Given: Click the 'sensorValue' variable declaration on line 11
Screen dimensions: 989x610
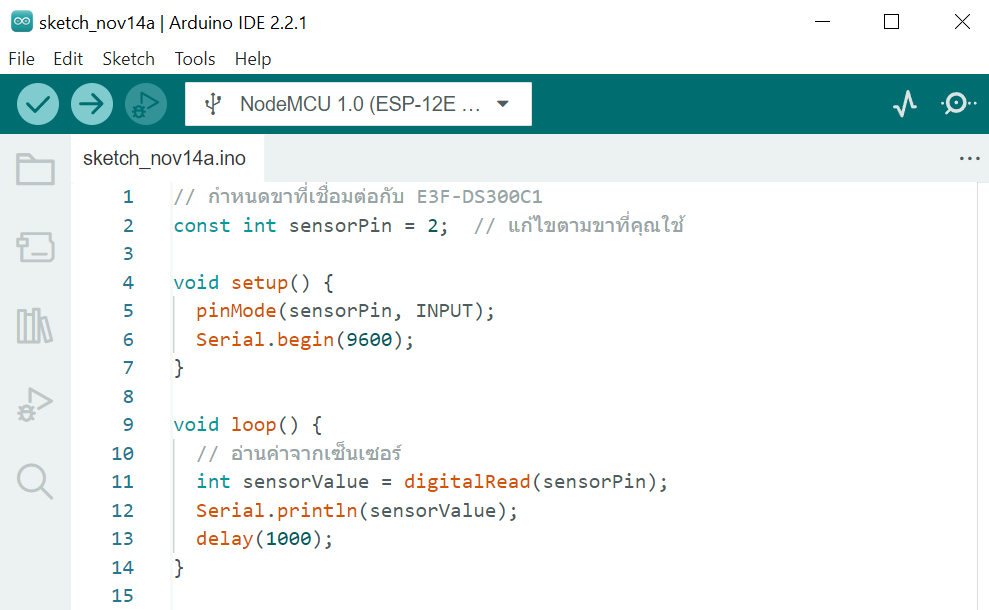Looking at the screenshot, I should click(306, 482).
